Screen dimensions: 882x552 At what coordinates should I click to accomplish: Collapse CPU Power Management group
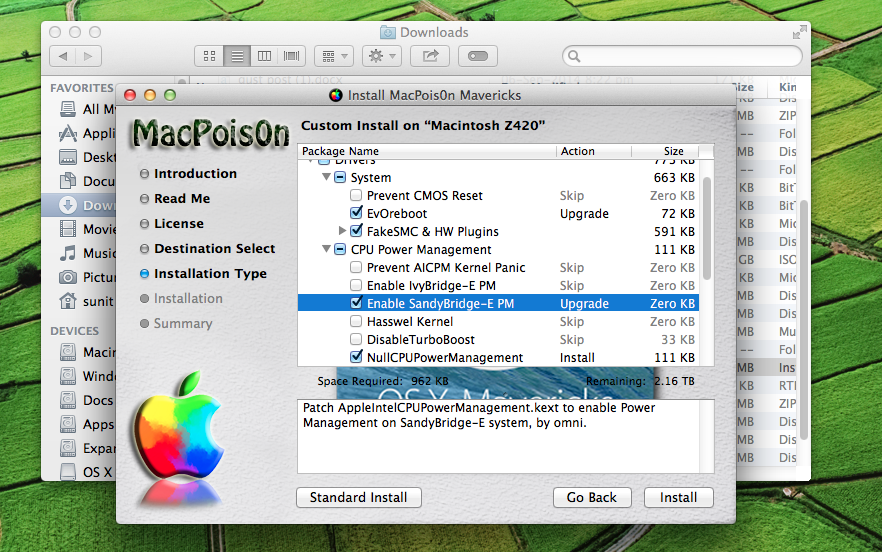[x=326, y=249]
